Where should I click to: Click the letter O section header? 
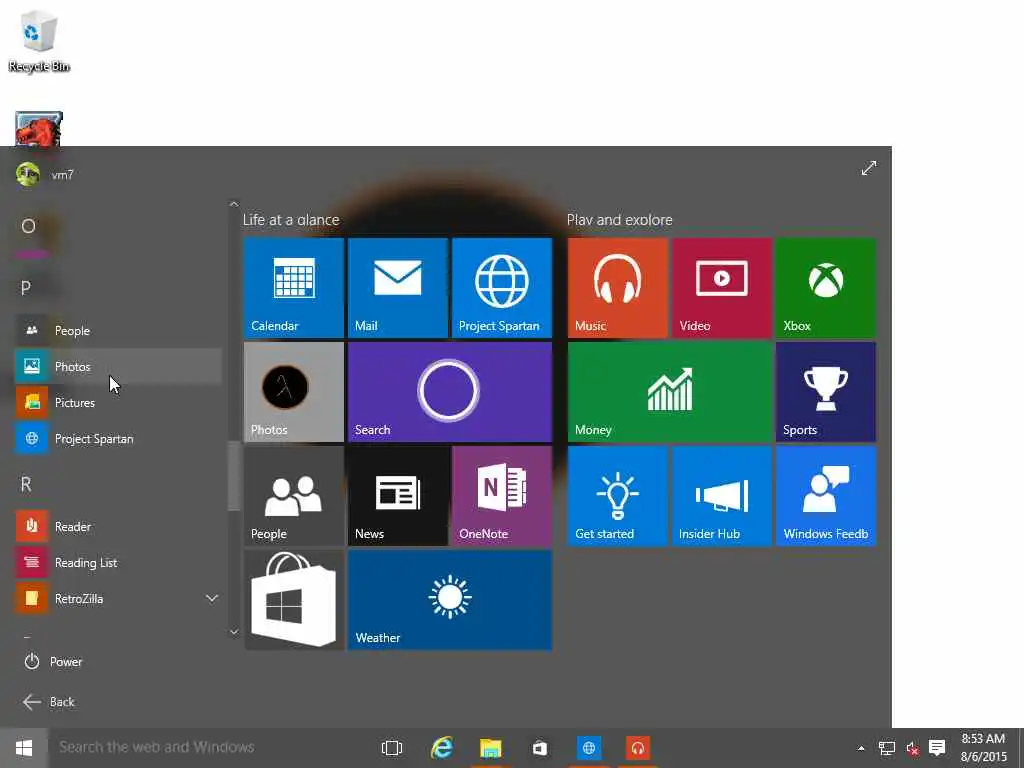tap(28, 227)
